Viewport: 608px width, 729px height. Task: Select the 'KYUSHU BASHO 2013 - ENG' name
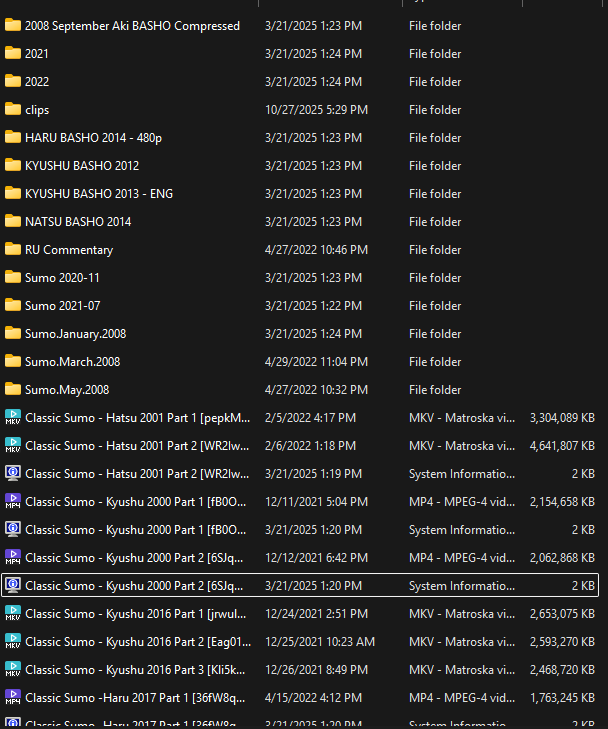click(x=99, y=193)
